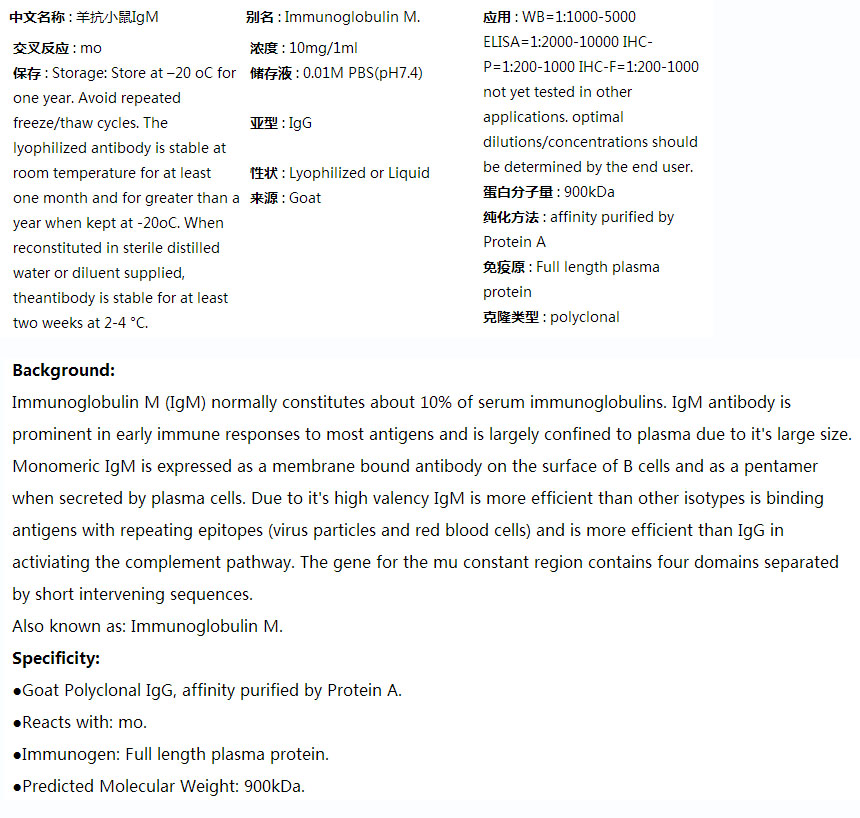Click the 储存液 label

point(270,73)
